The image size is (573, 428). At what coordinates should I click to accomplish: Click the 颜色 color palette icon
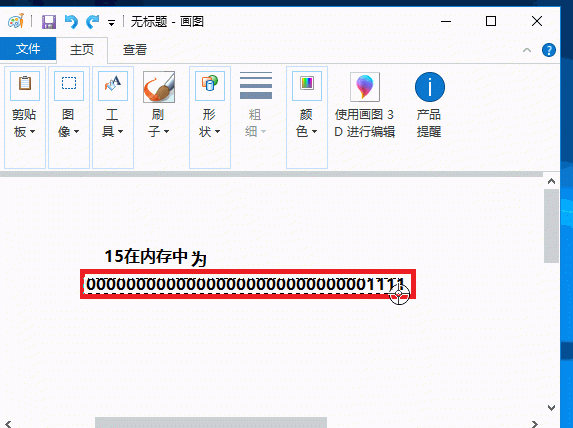307,86
